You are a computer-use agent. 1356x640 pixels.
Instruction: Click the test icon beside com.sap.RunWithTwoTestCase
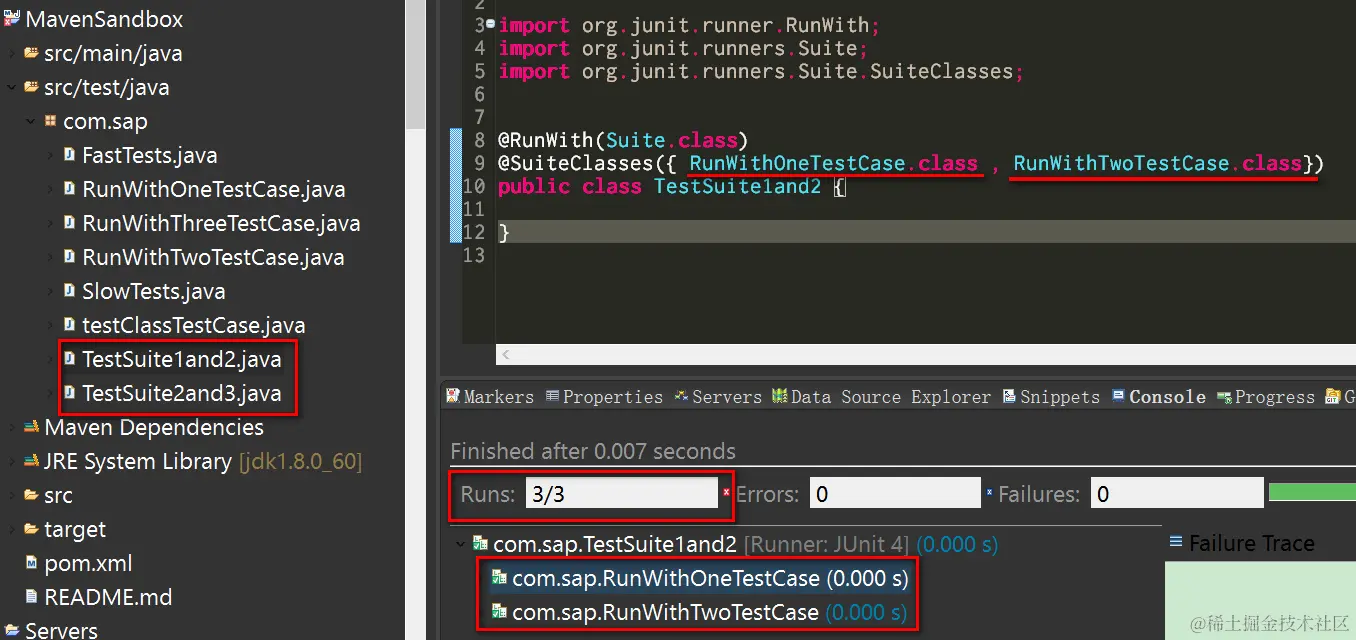[499, 612]
